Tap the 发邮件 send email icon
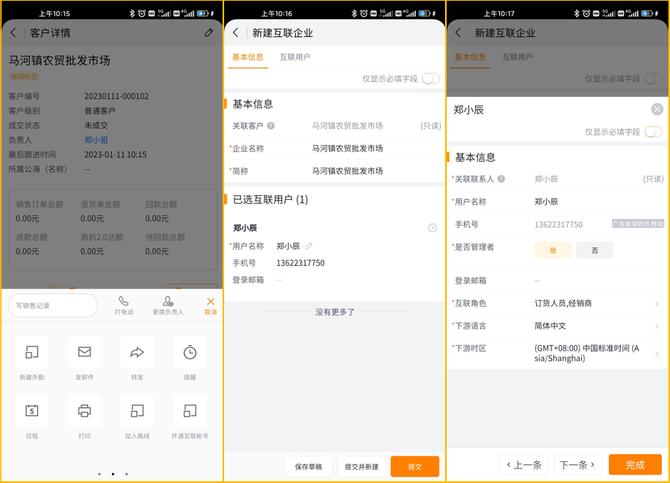 tap(84, 353)
